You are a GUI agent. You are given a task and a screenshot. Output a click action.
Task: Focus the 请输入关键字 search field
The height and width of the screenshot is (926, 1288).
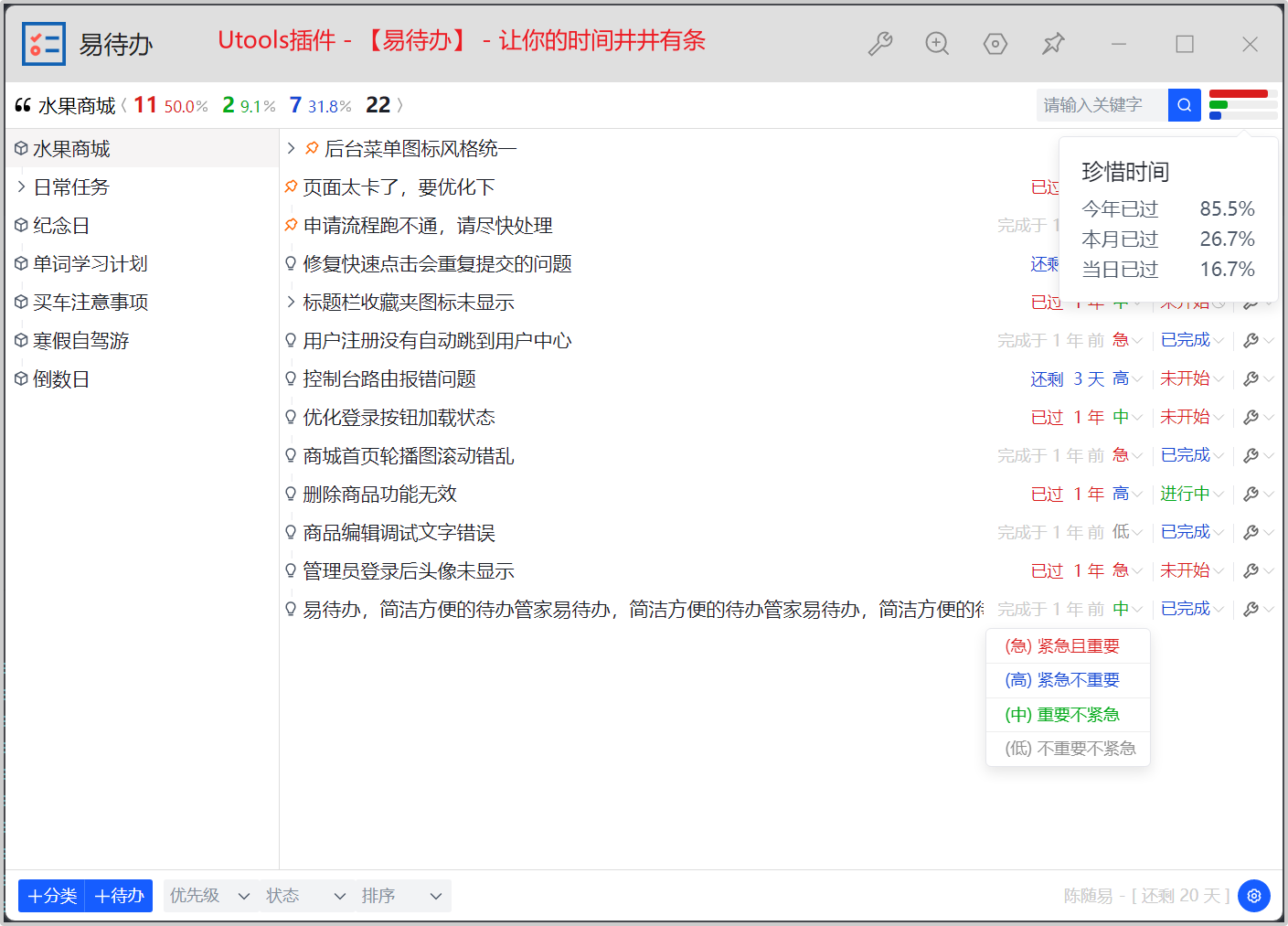tap(1102, 105)
